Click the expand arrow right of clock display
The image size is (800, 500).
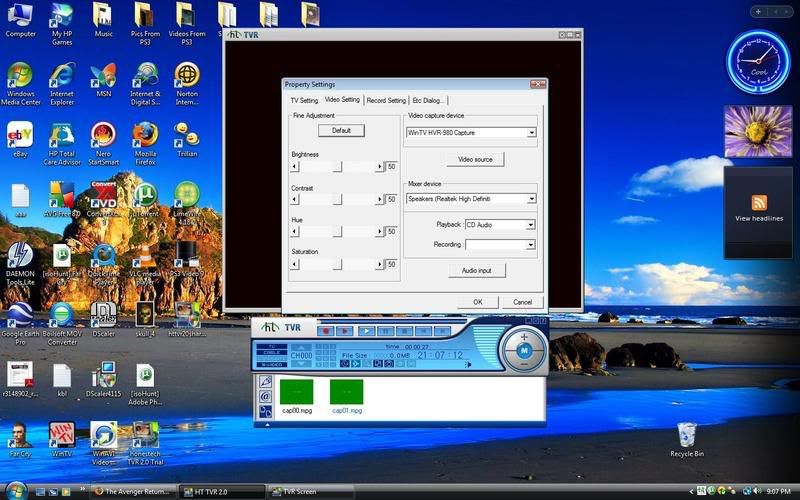(468, 364)
